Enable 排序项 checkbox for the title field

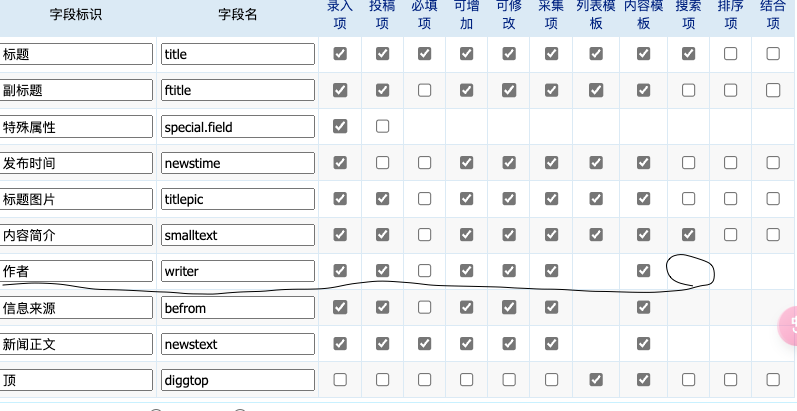pyautogui.click(x=730, y=53)
